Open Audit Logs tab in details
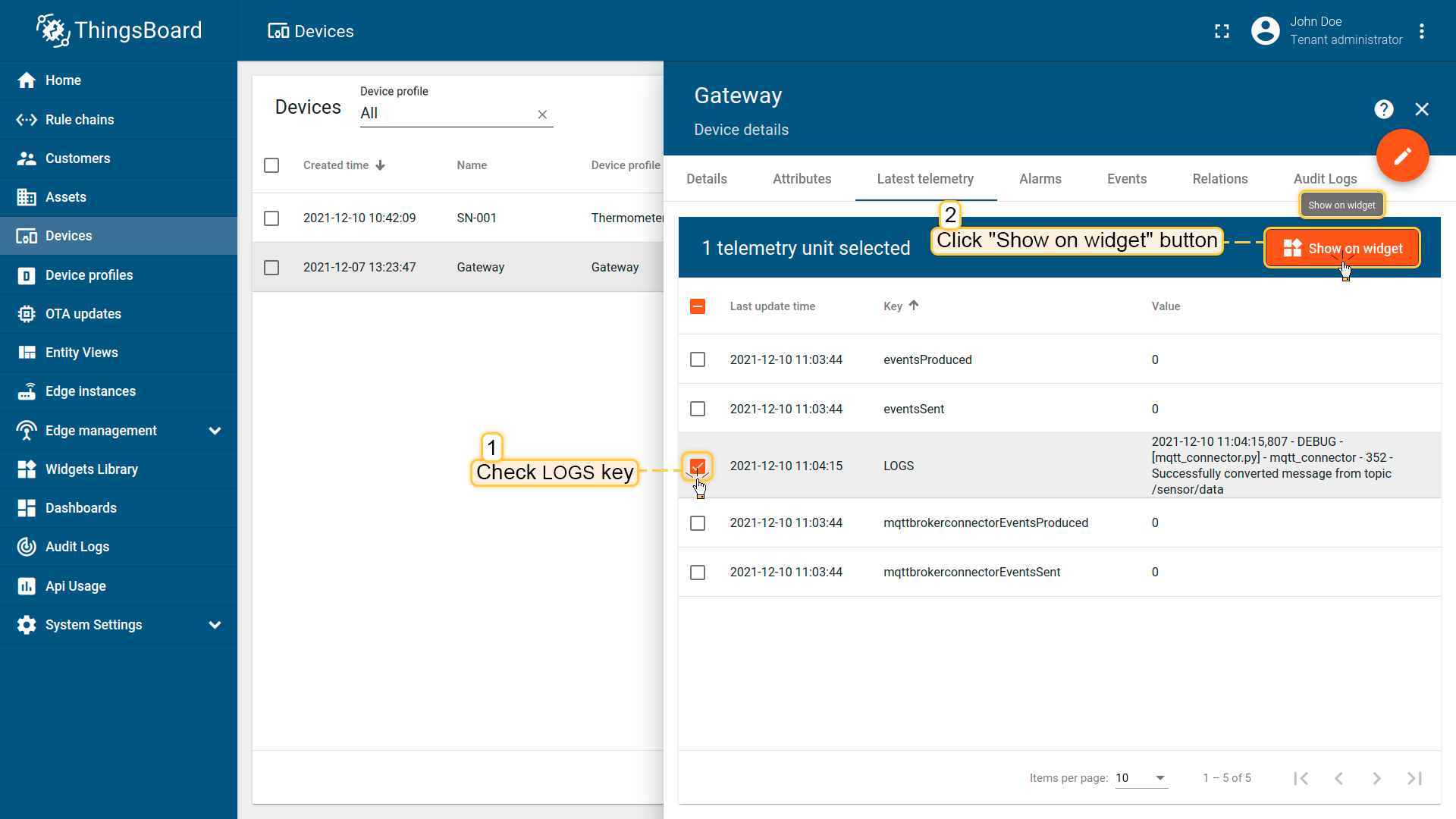 (1326, 179)
